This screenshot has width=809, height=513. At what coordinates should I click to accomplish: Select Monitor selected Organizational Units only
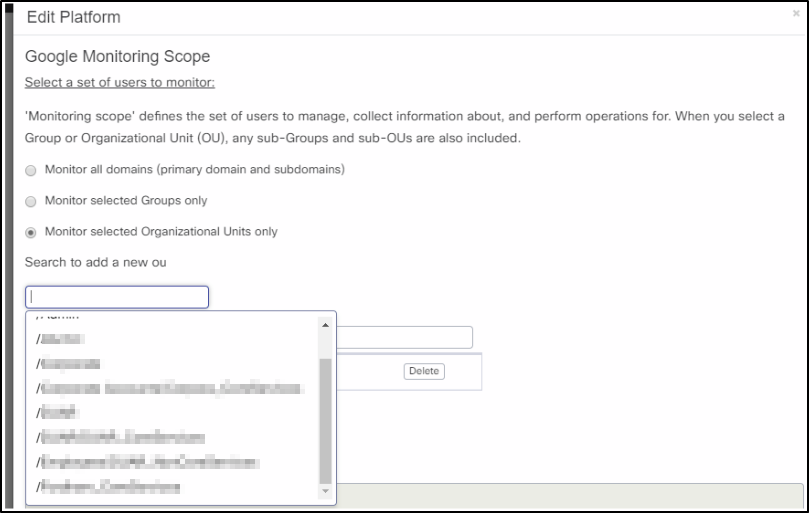click(x=31, y=232)
